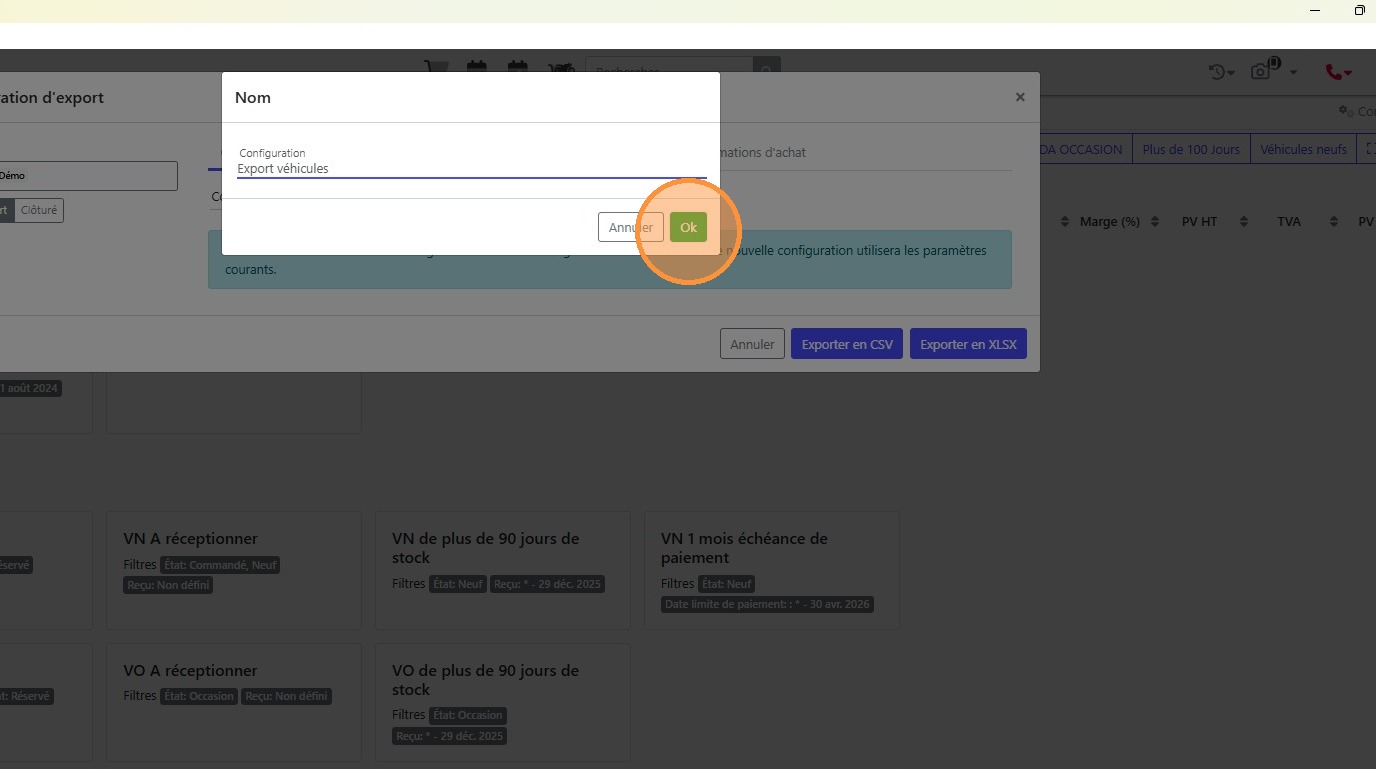
Task: Sort by the PV HT column header
Action: [1199, 221]
